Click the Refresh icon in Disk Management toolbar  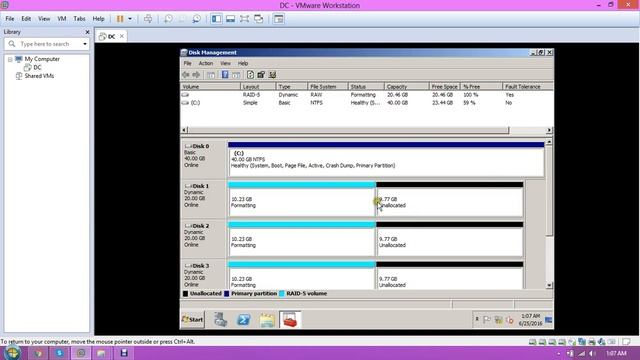tap(250, 75)
